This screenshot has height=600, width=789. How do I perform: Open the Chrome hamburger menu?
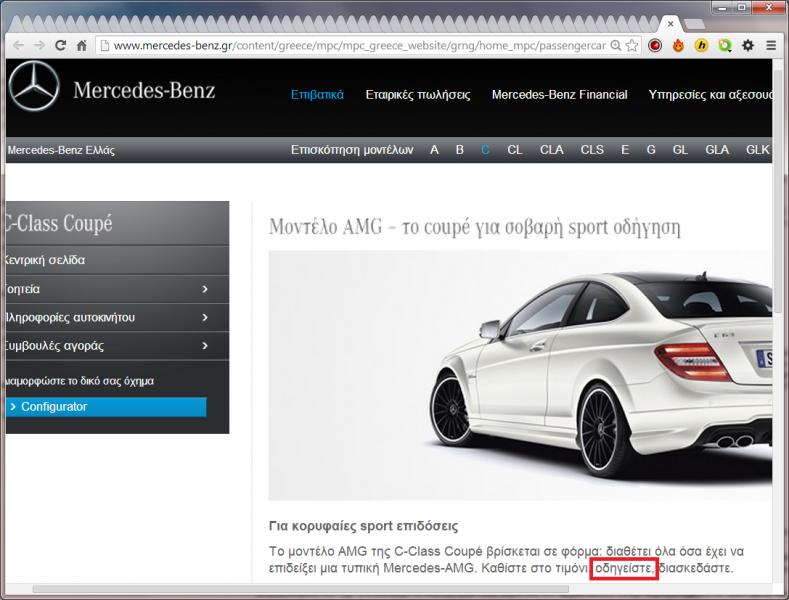click(771, 45)
